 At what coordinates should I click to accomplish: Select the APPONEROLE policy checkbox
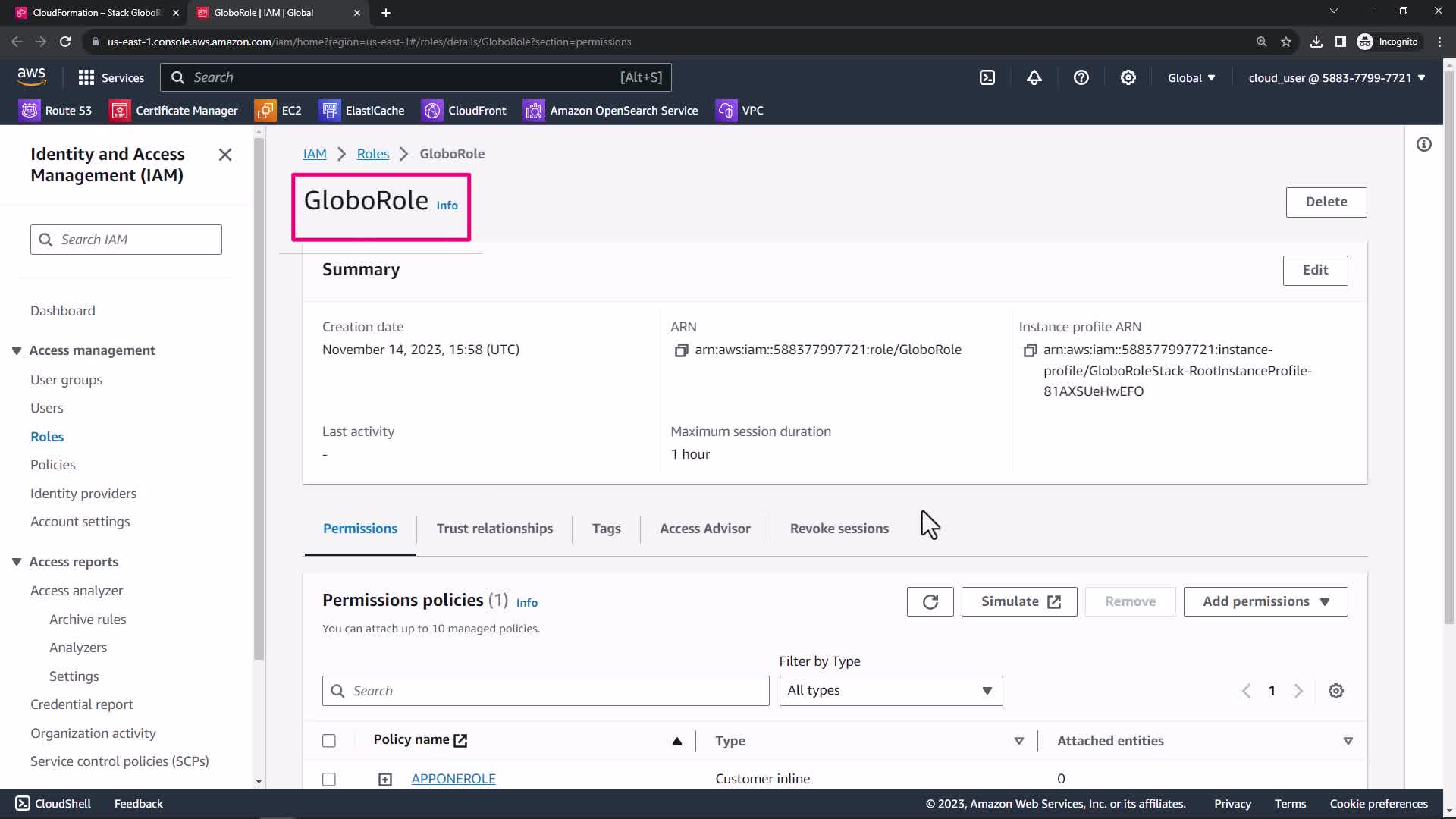pos(329,779)
